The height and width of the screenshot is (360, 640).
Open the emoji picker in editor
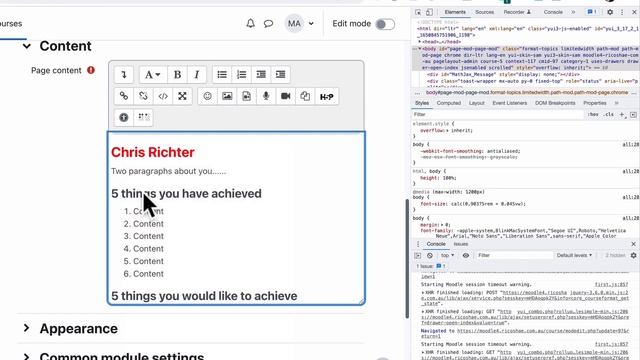[207, 96]
